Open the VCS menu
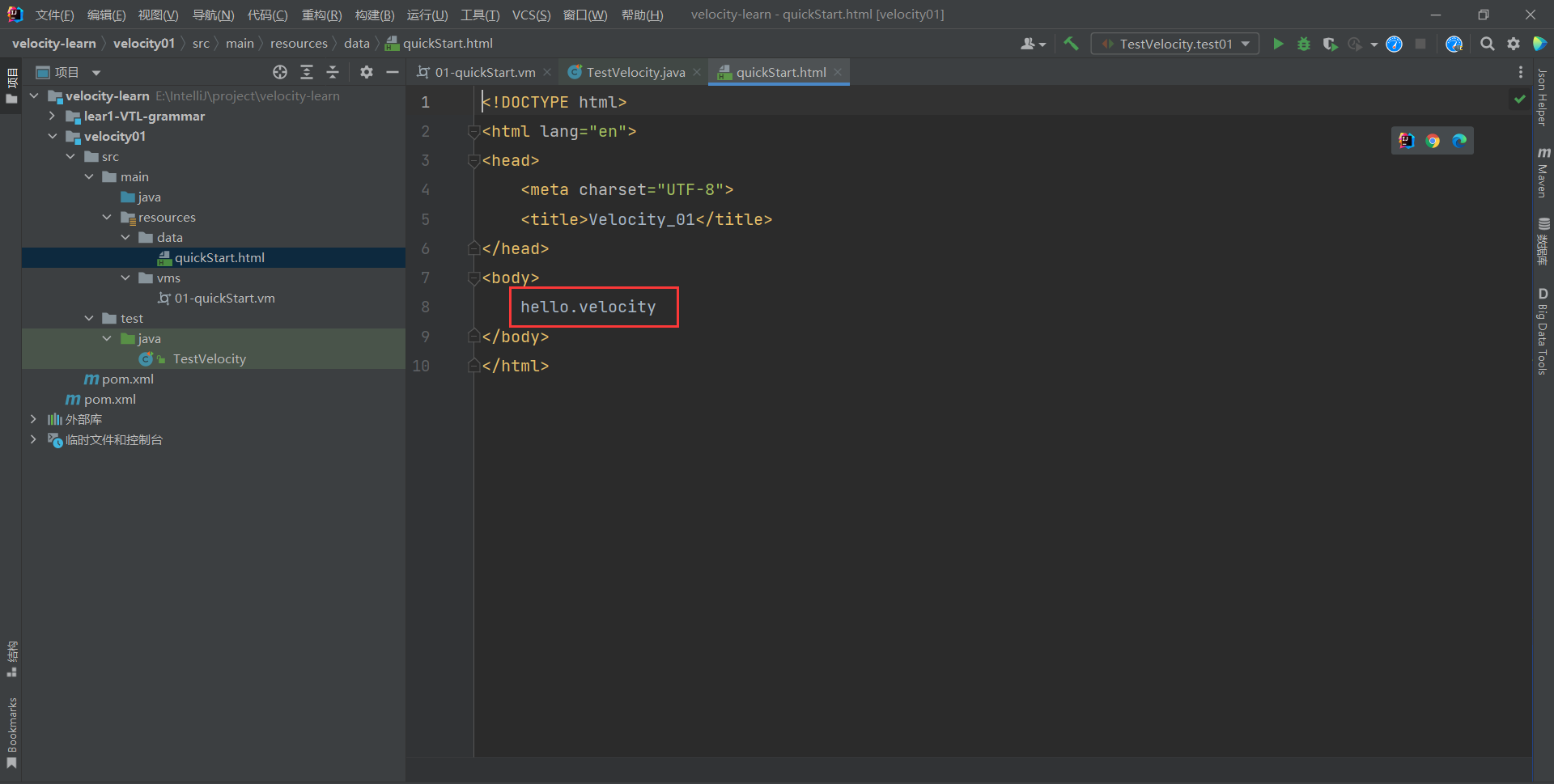 [x=531, y=15]
